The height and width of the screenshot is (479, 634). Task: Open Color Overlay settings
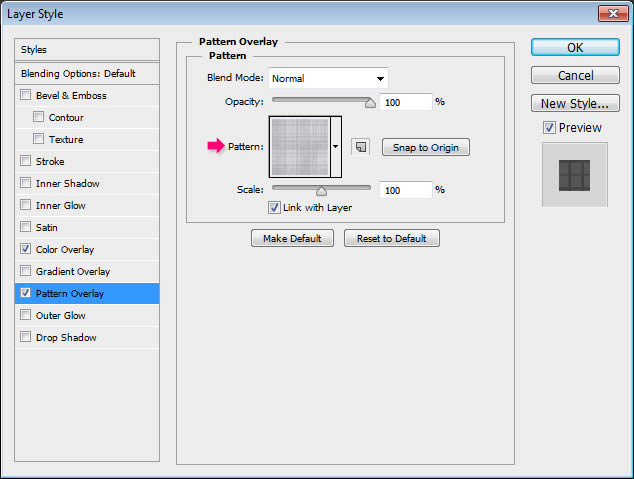tap(65, 249)
